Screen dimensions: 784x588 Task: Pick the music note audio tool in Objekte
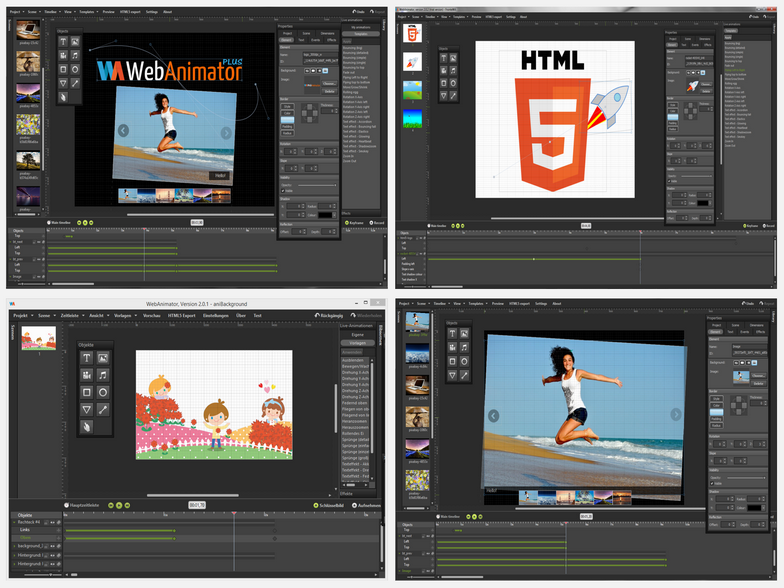tap(103, 375)
